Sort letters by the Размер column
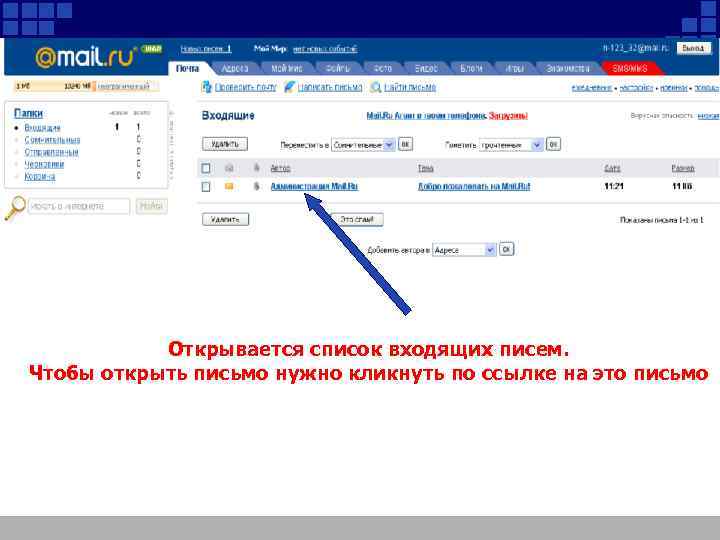Image resolution: width=720 pixels, height=540 pixels. [x=683, y=168]
